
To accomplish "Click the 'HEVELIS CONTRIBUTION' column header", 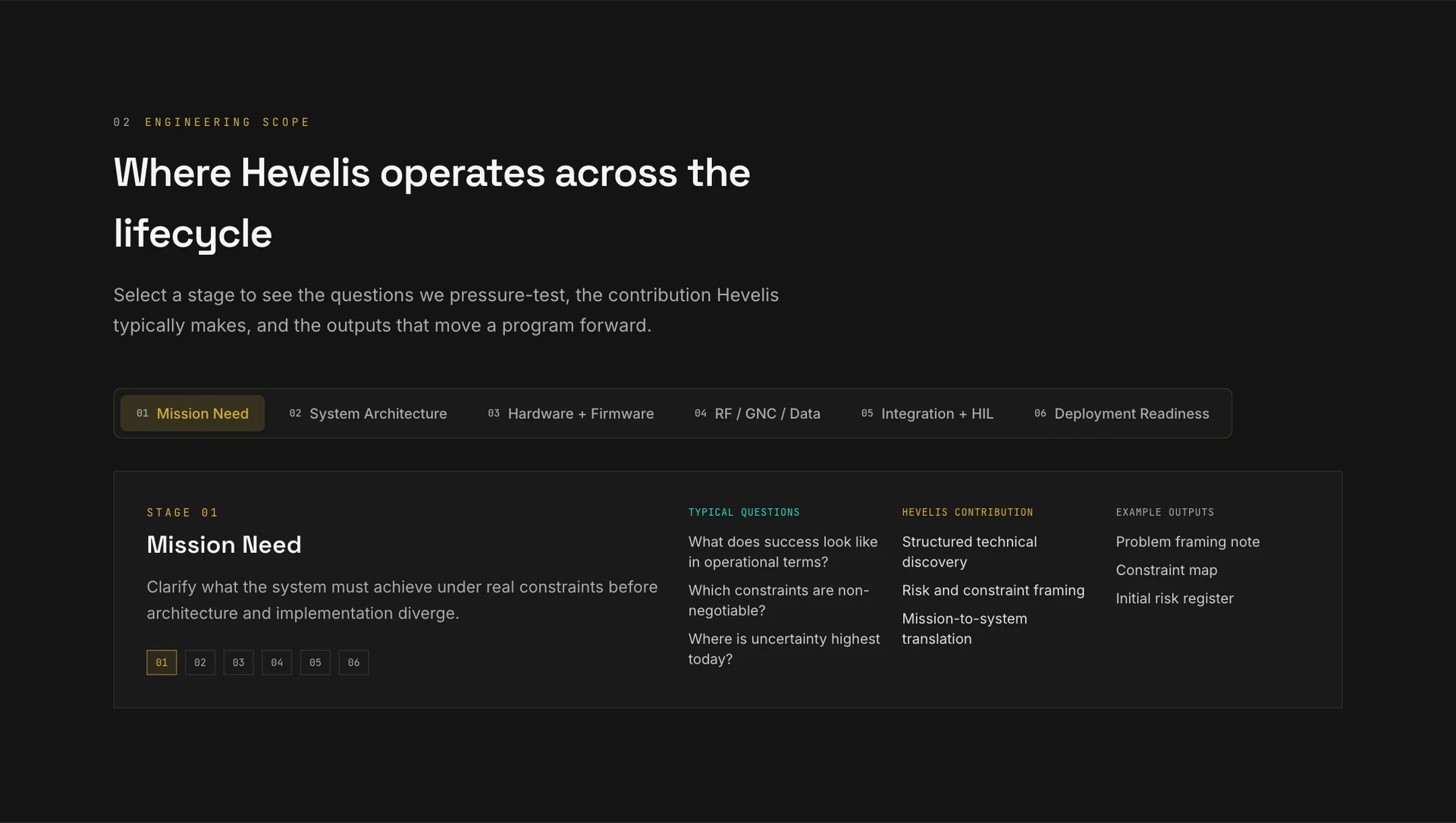I will [968, 513].
